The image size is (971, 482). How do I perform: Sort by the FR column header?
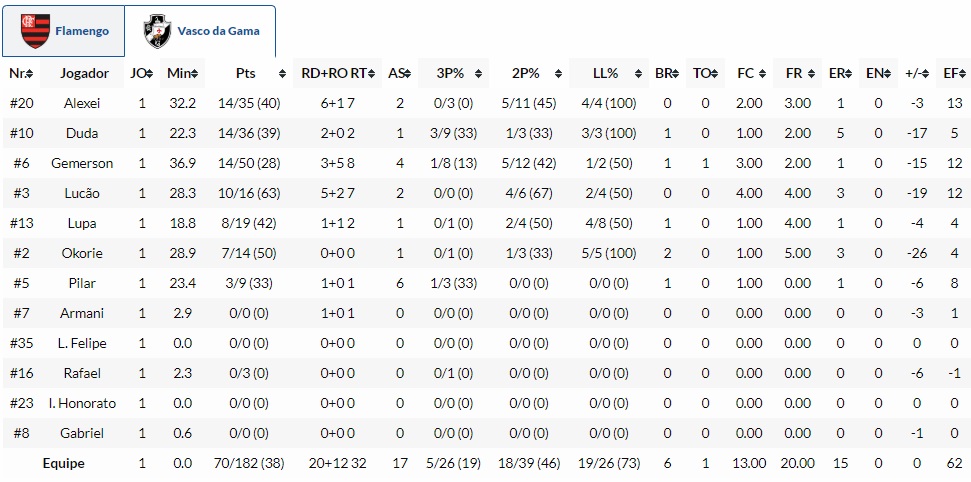click(x=796, y=74)
